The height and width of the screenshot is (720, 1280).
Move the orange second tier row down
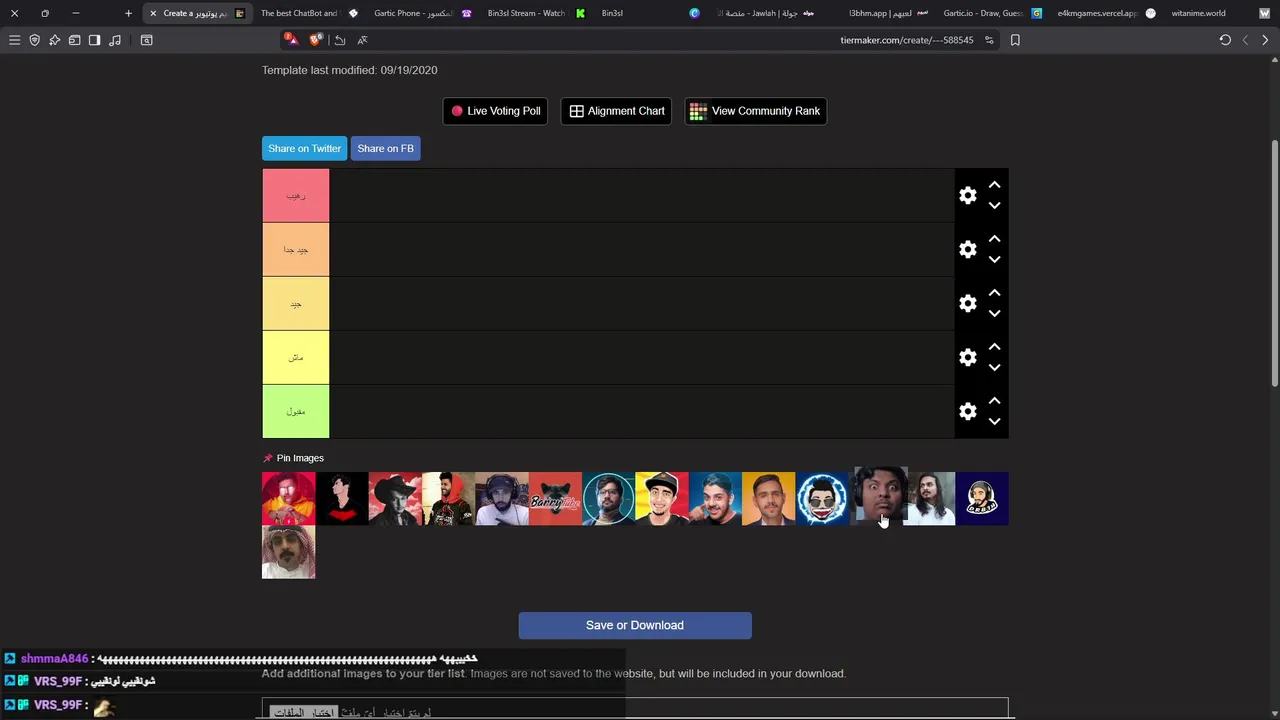click(994, 260)
